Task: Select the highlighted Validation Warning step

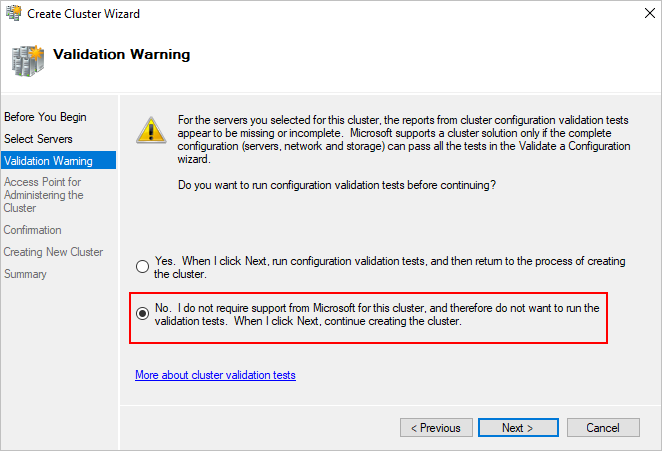Action: click(59, 160)
